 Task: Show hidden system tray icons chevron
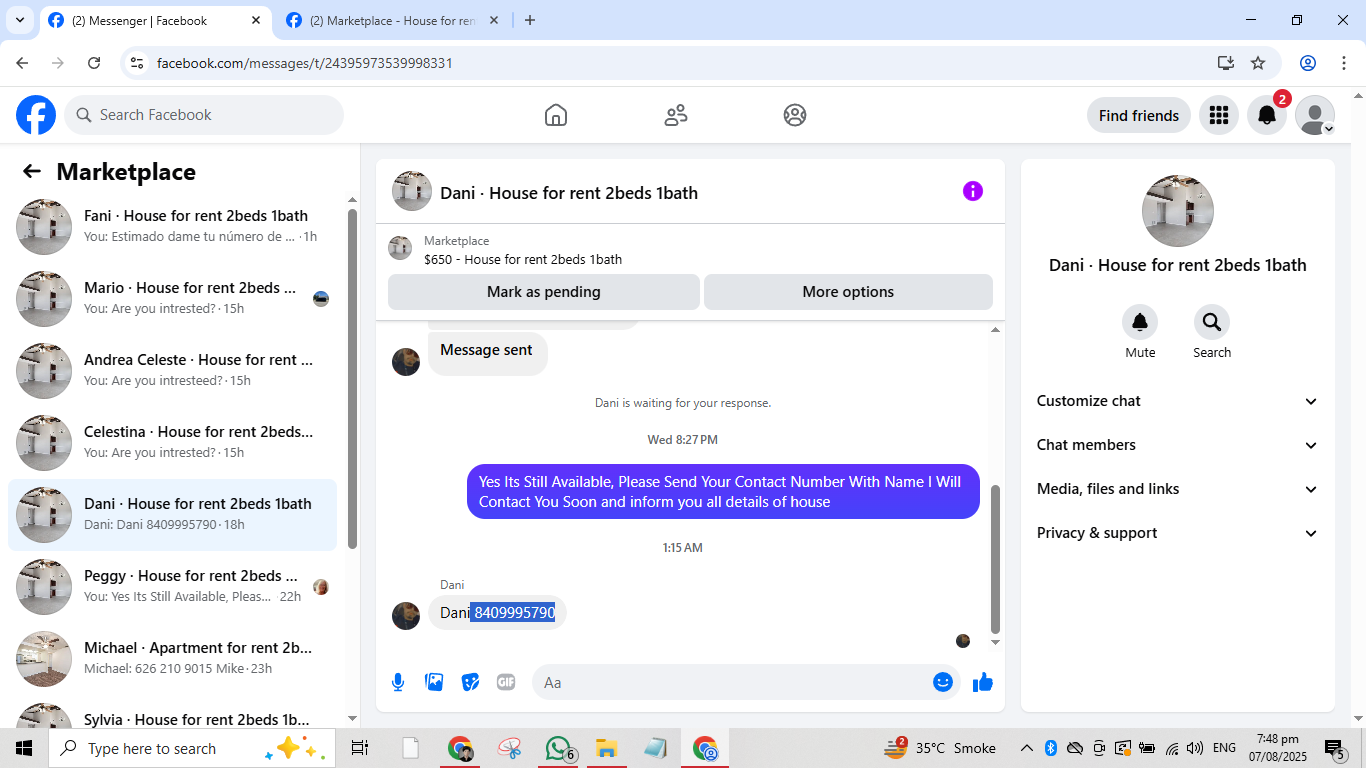click(x=1027, y=748)
